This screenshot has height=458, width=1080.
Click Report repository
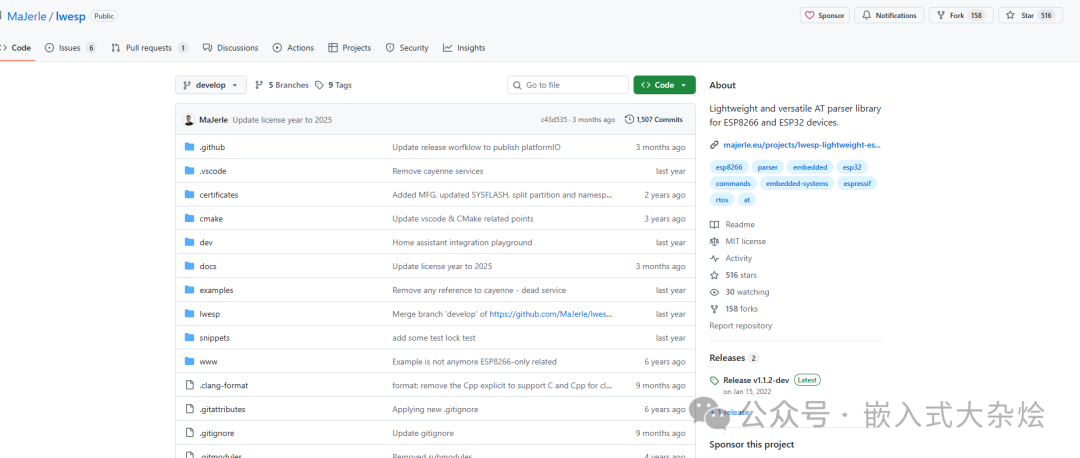point(740,326)
